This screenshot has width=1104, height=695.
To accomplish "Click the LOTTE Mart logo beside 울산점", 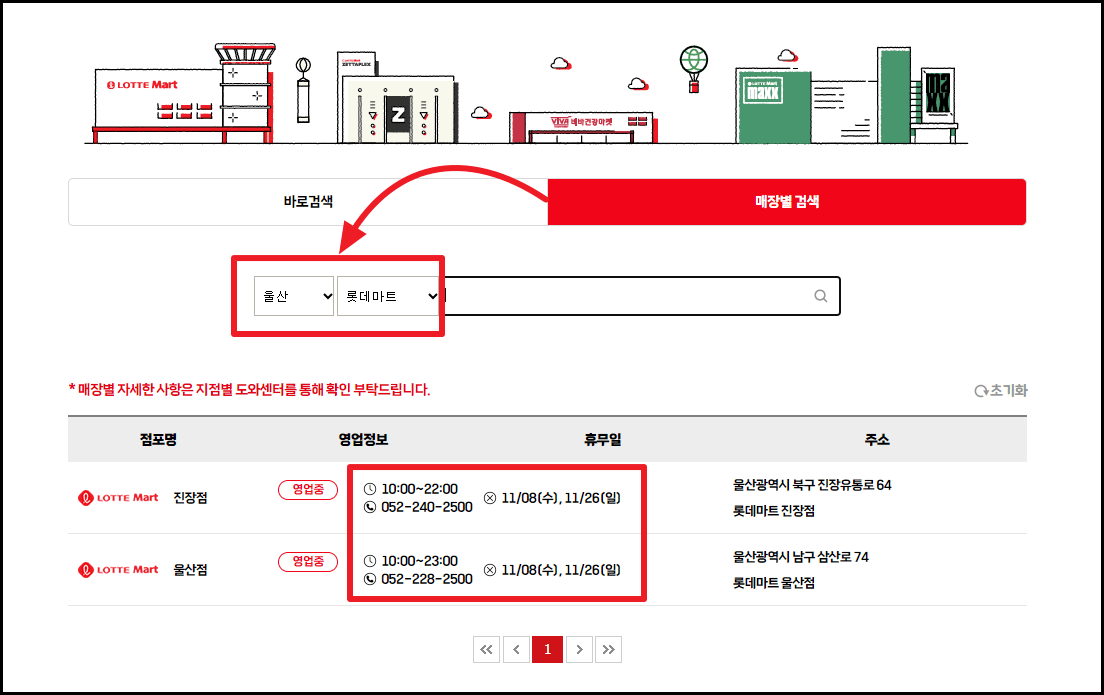I will coord(117,569).
